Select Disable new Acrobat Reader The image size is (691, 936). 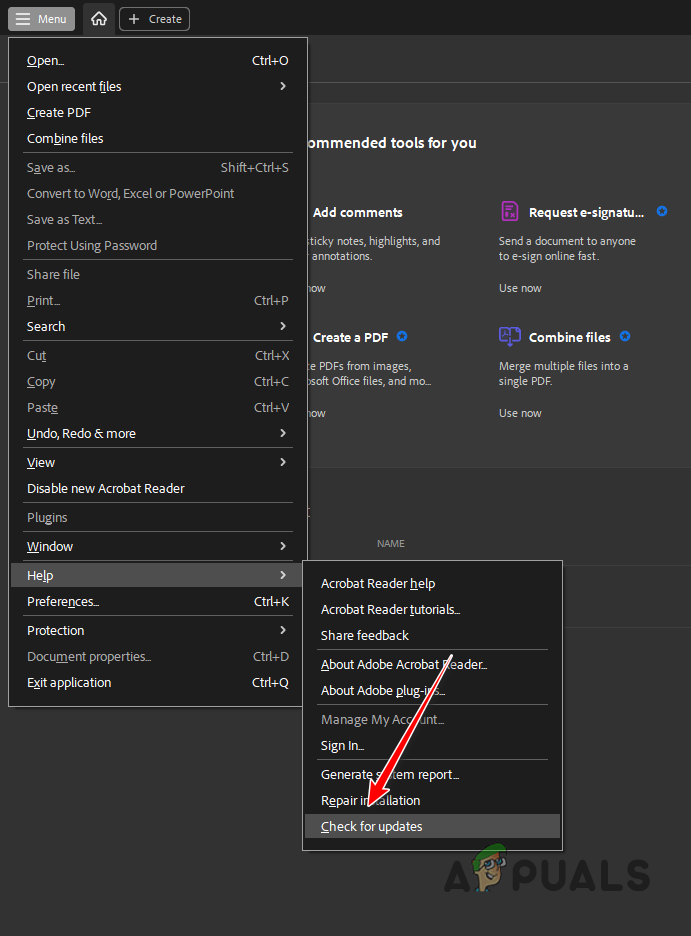pos(158,488)
